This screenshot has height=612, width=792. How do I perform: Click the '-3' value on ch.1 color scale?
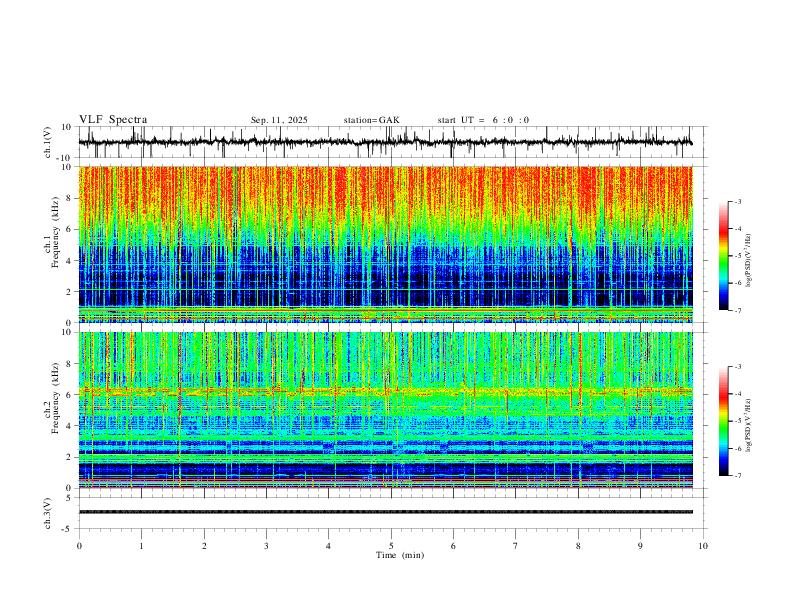(736, 201)
